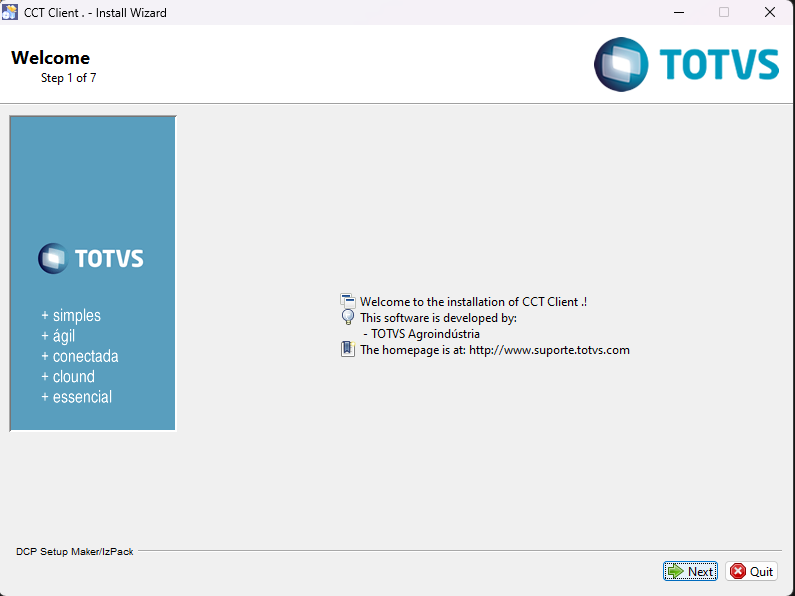The image size is (795, 596).
Task: Quit the install wizard
Action: coord(751,571)
